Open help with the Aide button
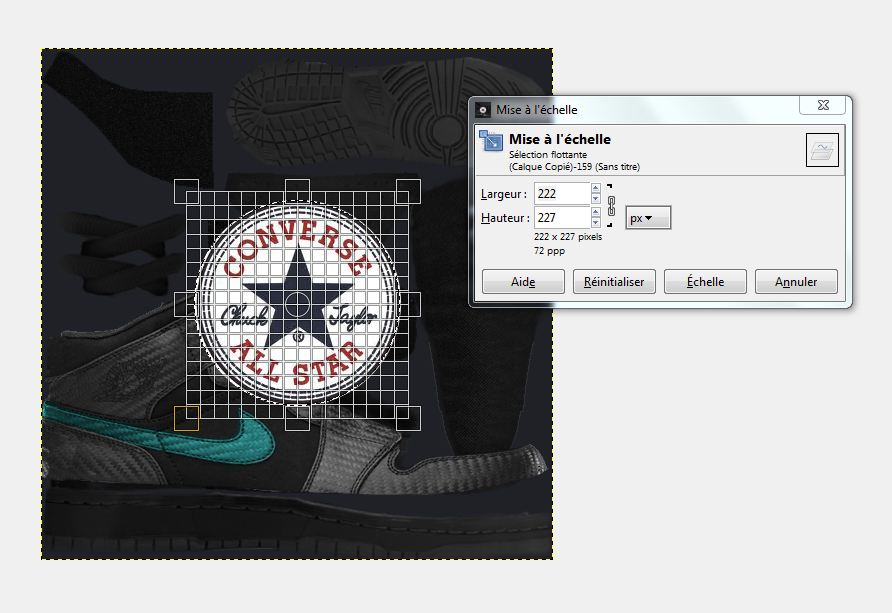The width and height of the screenshot is (892, 613). pyautogui.click(x=523, y=281)
